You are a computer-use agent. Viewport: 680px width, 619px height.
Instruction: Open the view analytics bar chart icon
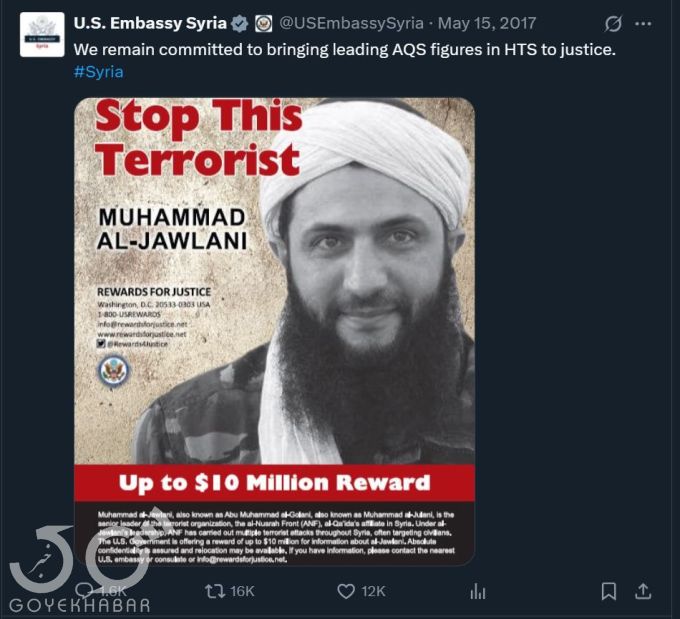pos(477,591)
